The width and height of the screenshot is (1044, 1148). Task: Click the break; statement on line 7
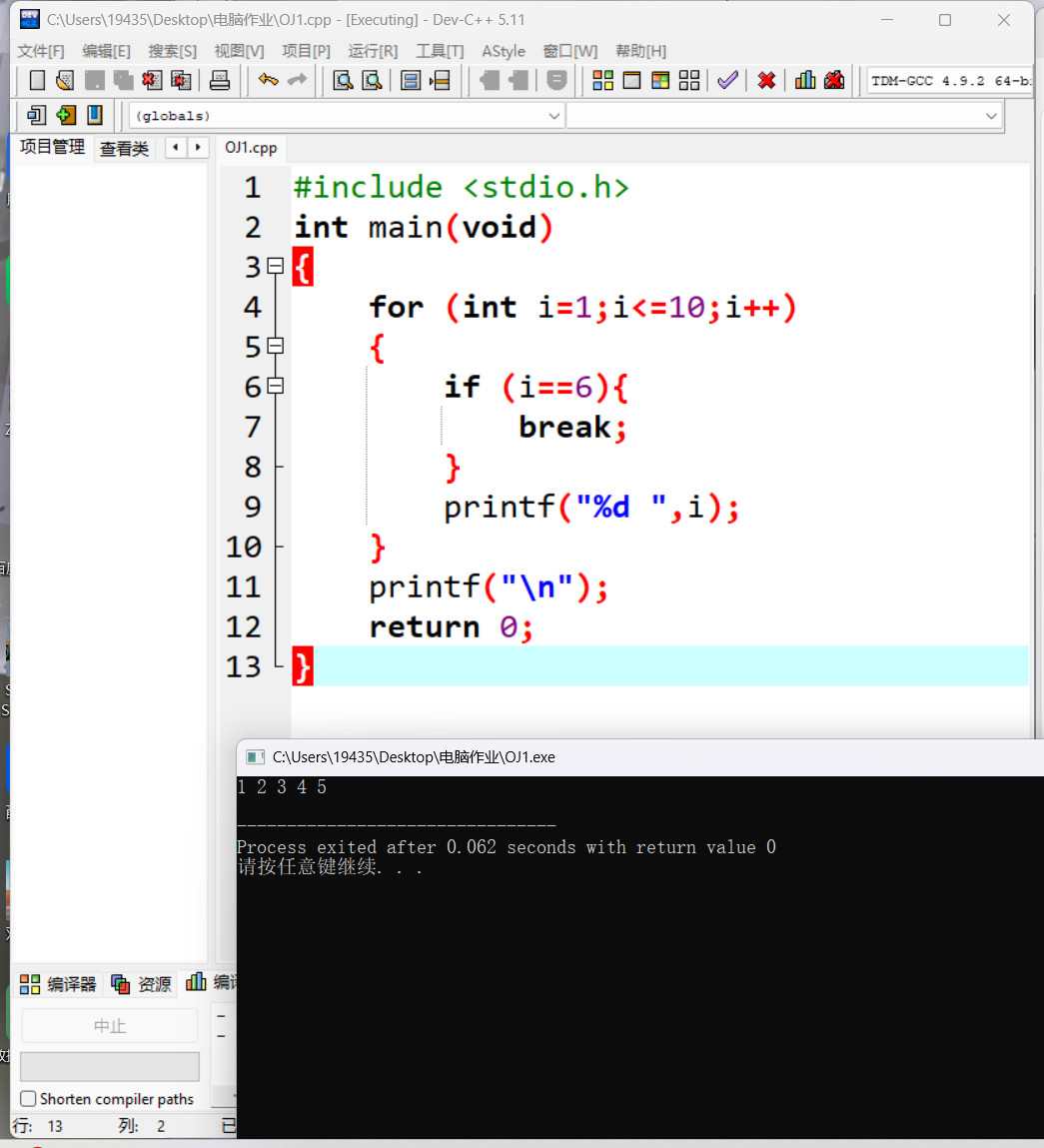click(572, 427)
